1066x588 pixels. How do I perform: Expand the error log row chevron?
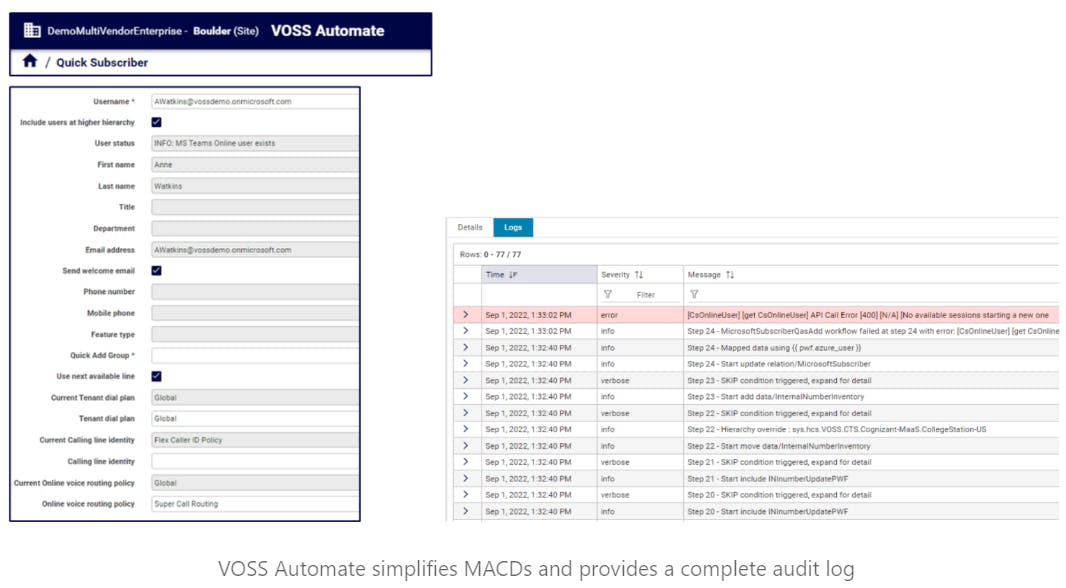pos(465,315)
